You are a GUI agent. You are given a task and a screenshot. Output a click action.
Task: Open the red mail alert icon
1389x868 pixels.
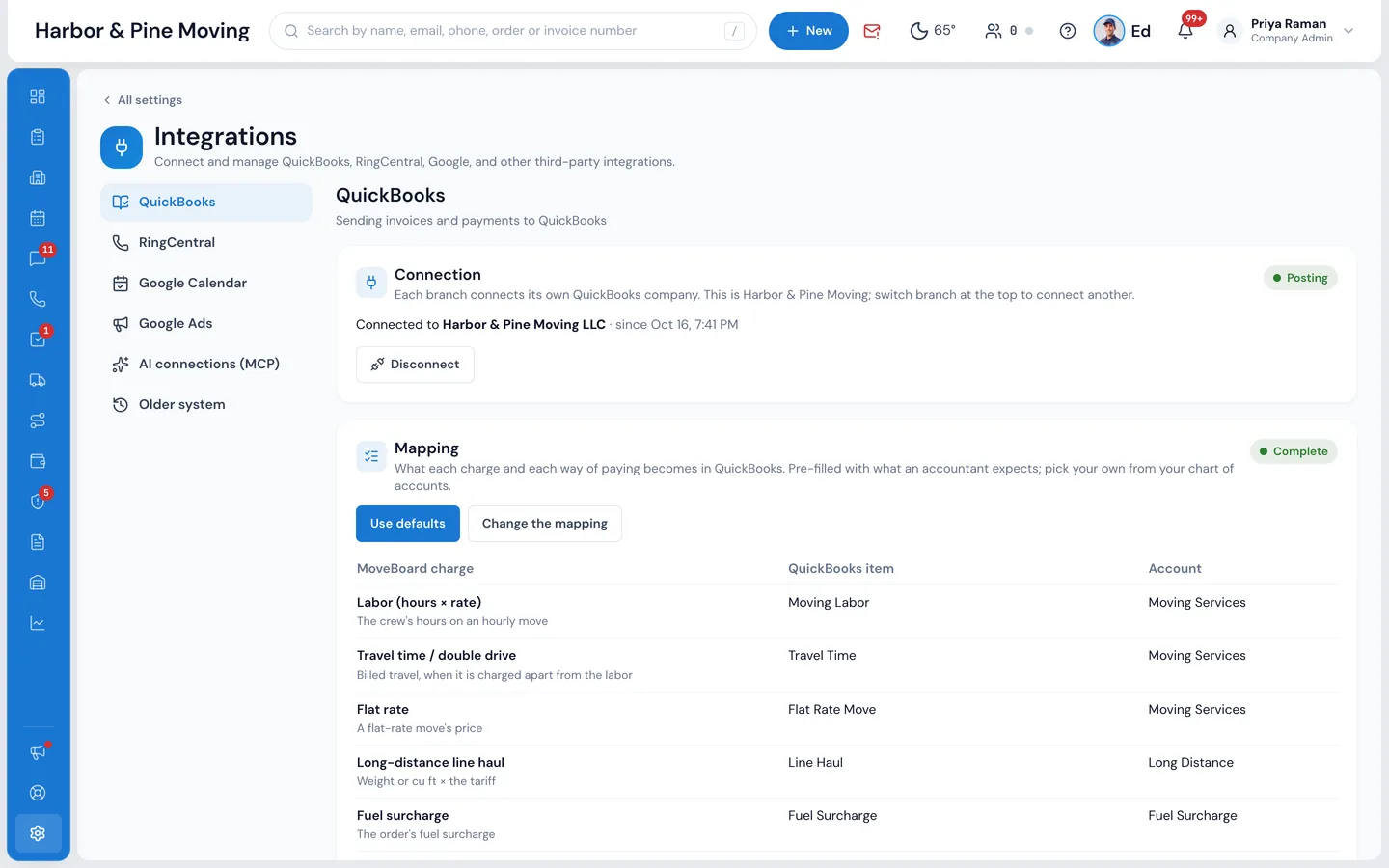pyautogui.click(x=872, y=31)
